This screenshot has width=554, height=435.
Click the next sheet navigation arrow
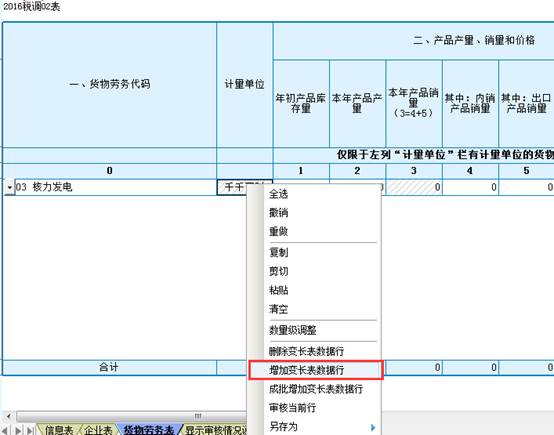point(18,430)
